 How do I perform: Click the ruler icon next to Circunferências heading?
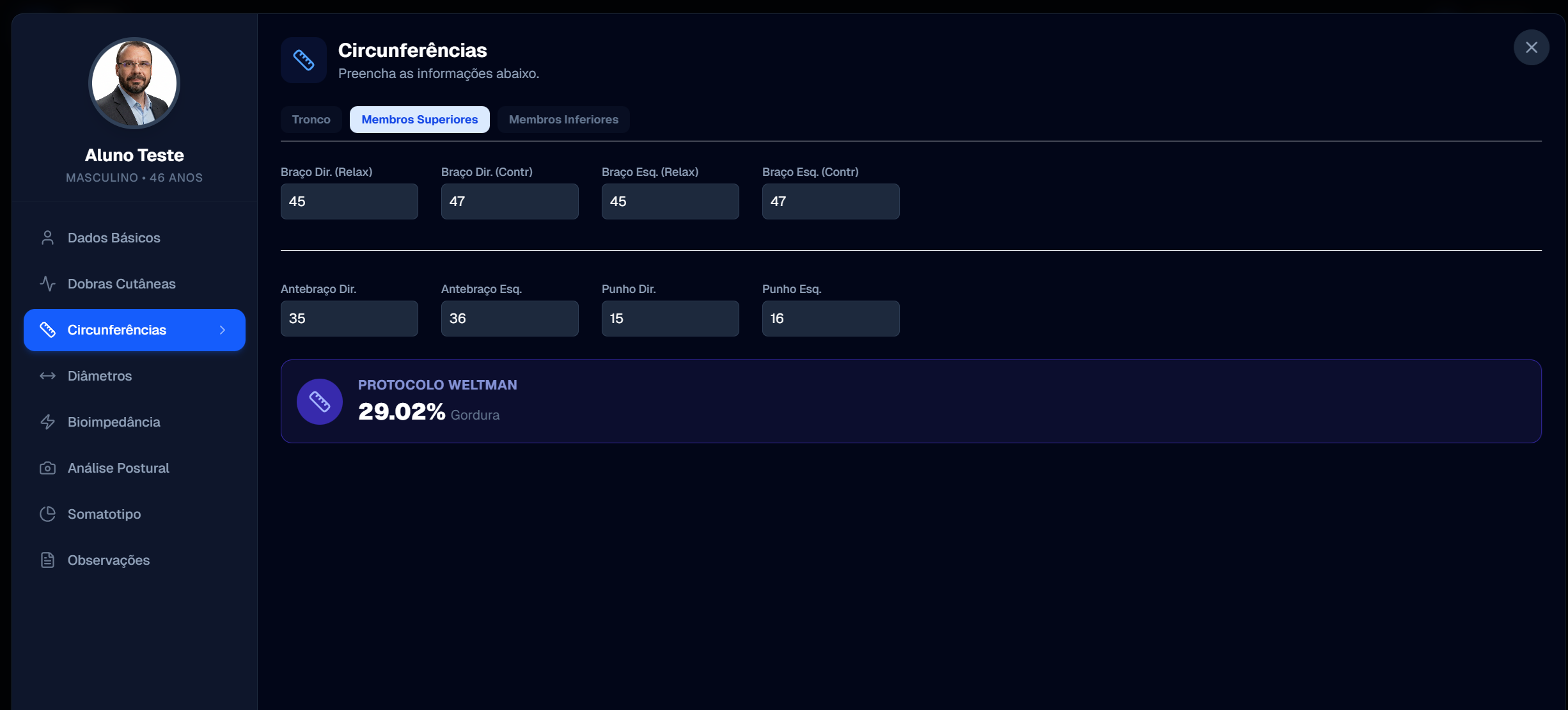304,60
